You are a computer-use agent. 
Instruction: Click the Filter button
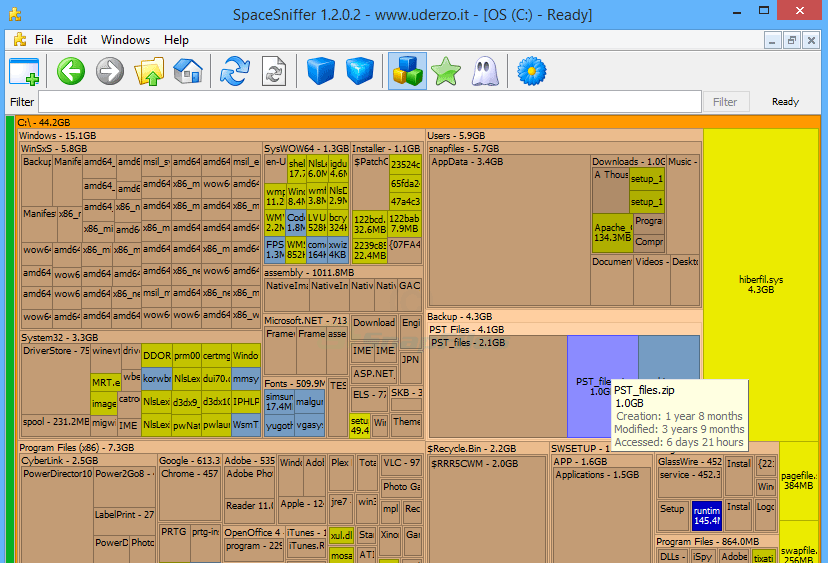coord(726,101)
